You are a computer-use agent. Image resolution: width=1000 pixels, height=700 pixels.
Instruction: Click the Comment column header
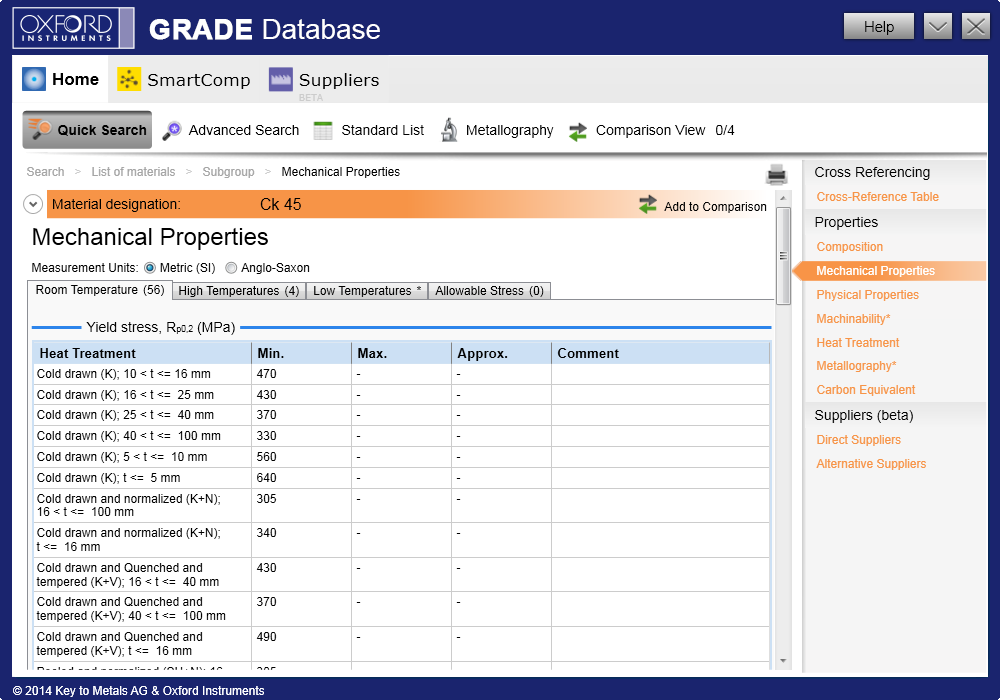(x=661, y=353)
